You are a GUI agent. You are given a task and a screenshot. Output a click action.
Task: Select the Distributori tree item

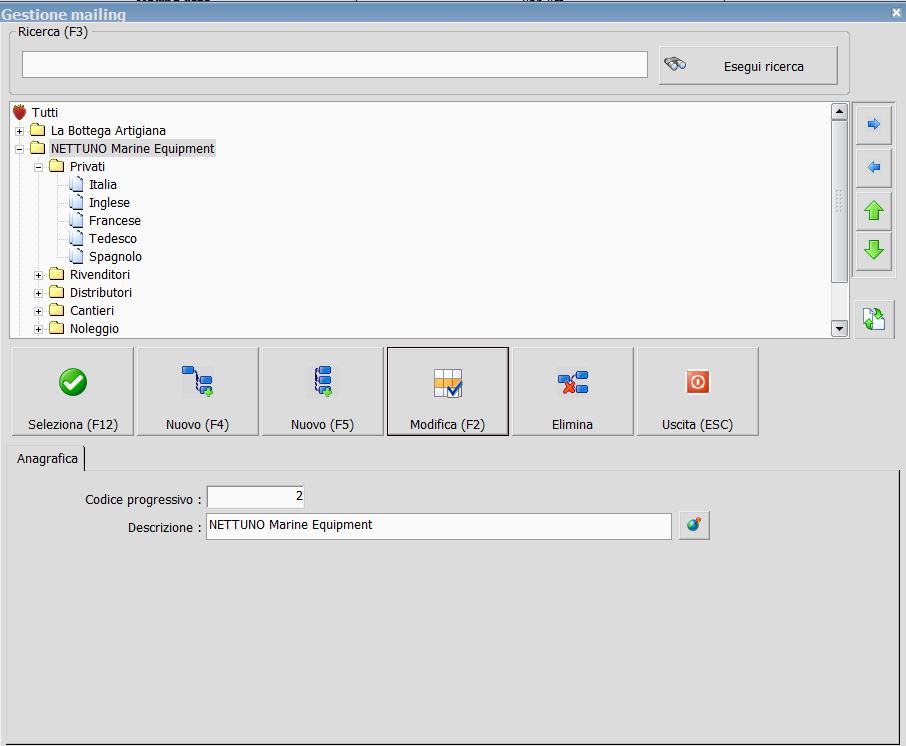click(101, 292)
